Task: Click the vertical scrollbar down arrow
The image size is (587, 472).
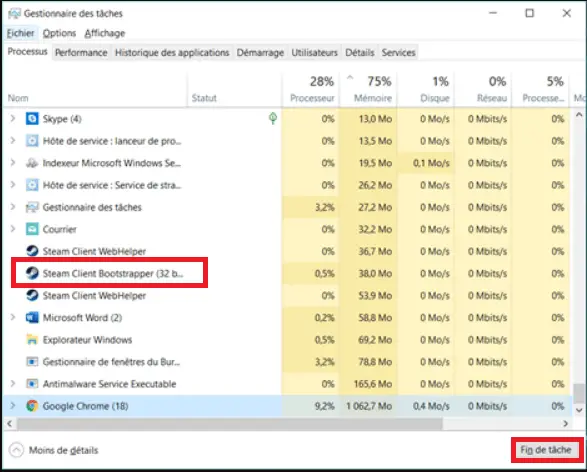Action: click(579, 410)
